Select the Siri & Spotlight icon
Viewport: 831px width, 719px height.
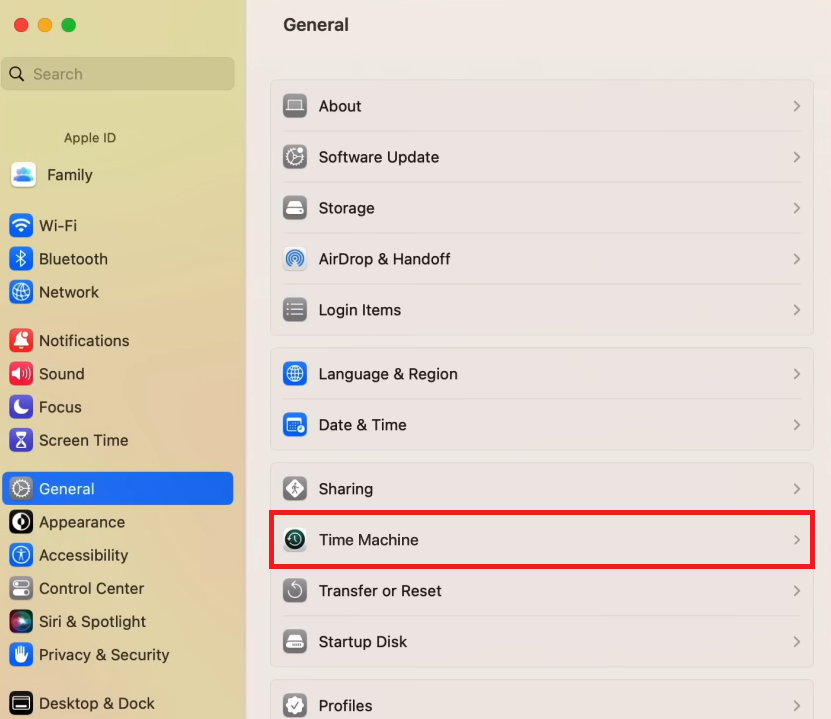click(22, 621)
